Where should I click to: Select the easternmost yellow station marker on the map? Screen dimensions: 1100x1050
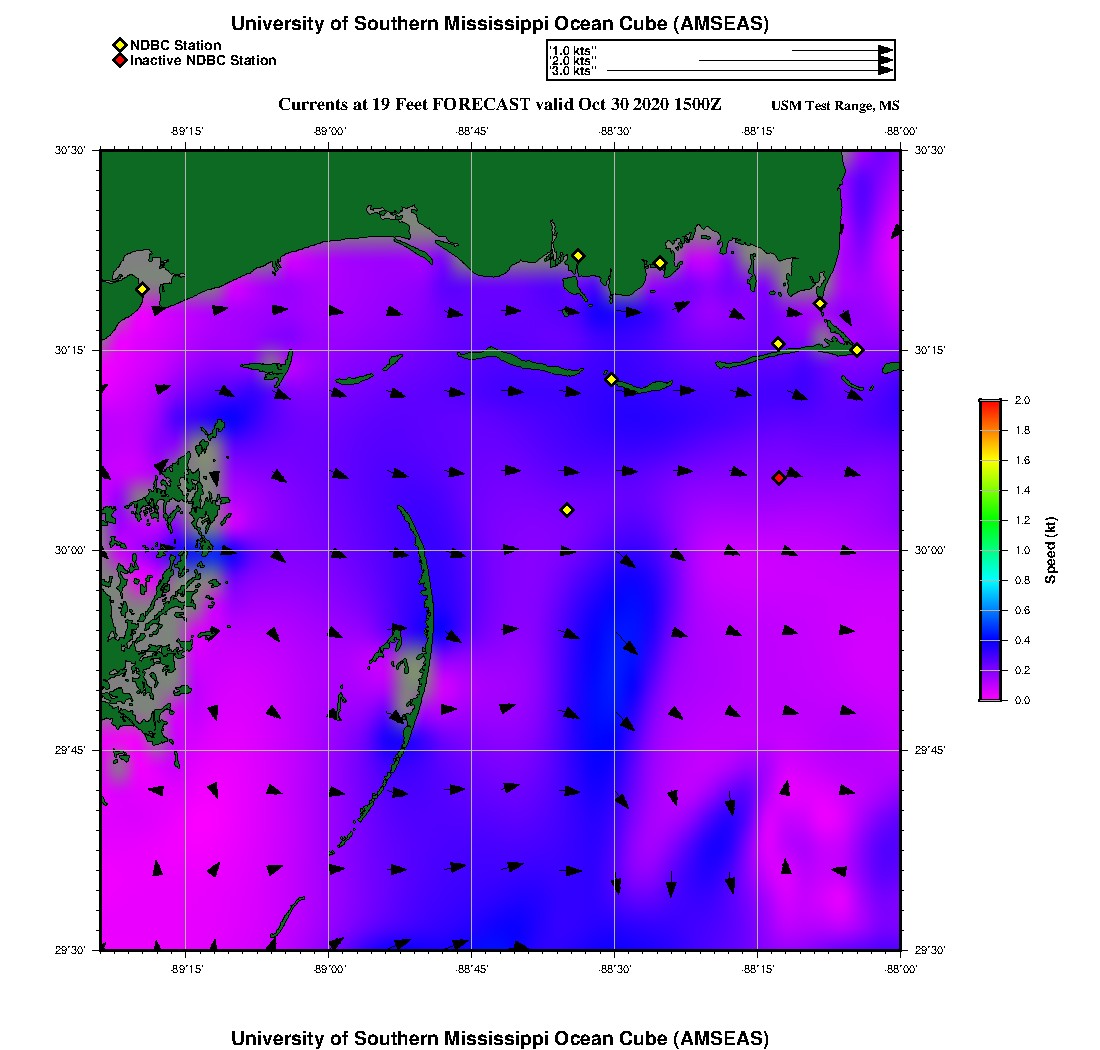[x=857, y=350]
